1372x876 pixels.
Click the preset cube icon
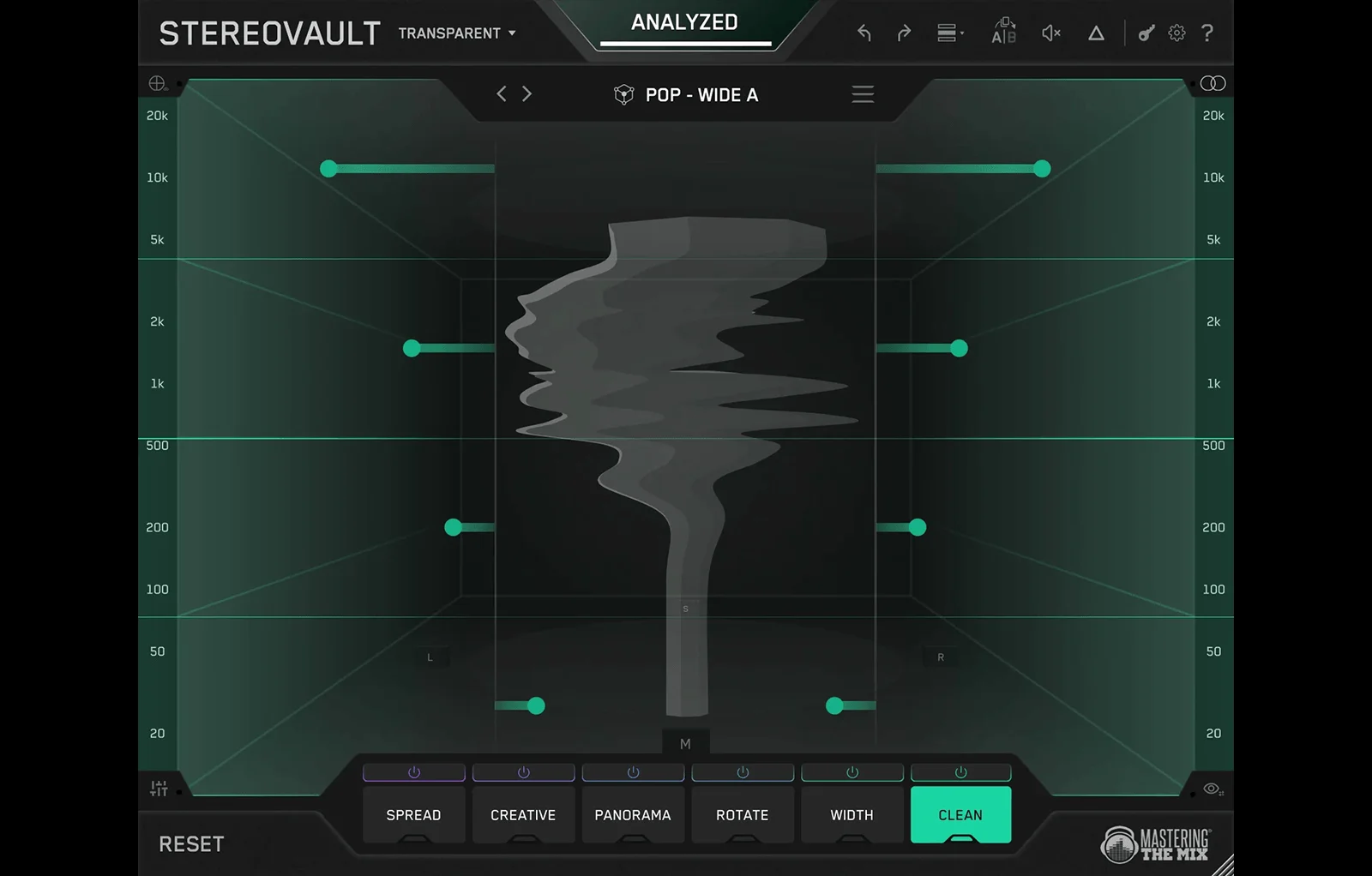point(623,94)
